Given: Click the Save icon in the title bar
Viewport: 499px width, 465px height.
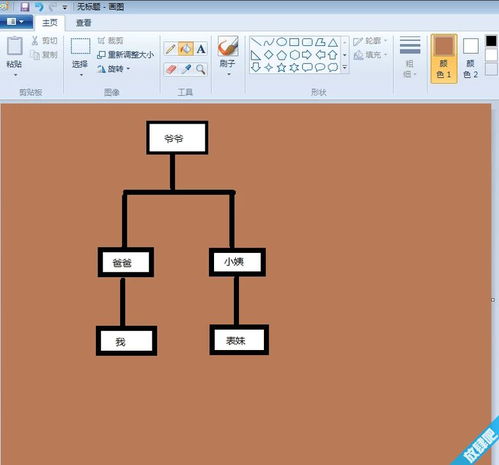Looking at the screenshot, I should [25, 6].
